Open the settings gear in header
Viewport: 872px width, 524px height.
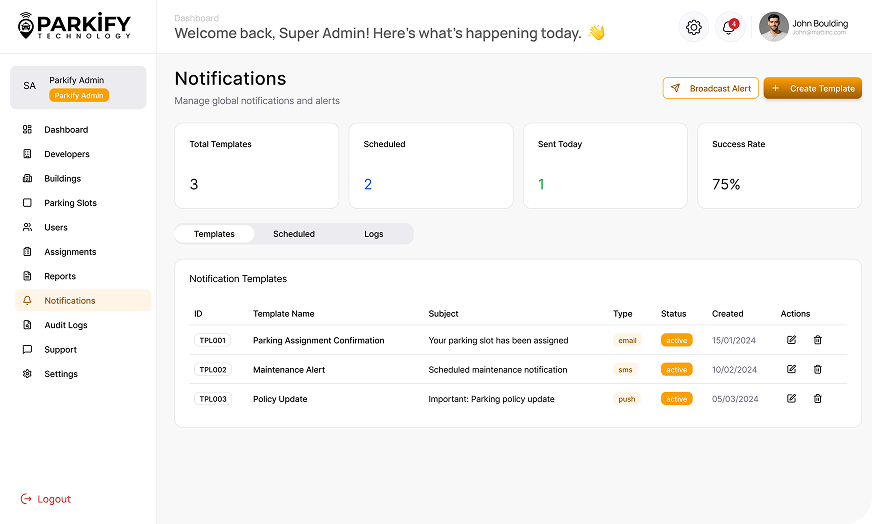point(694,27)
